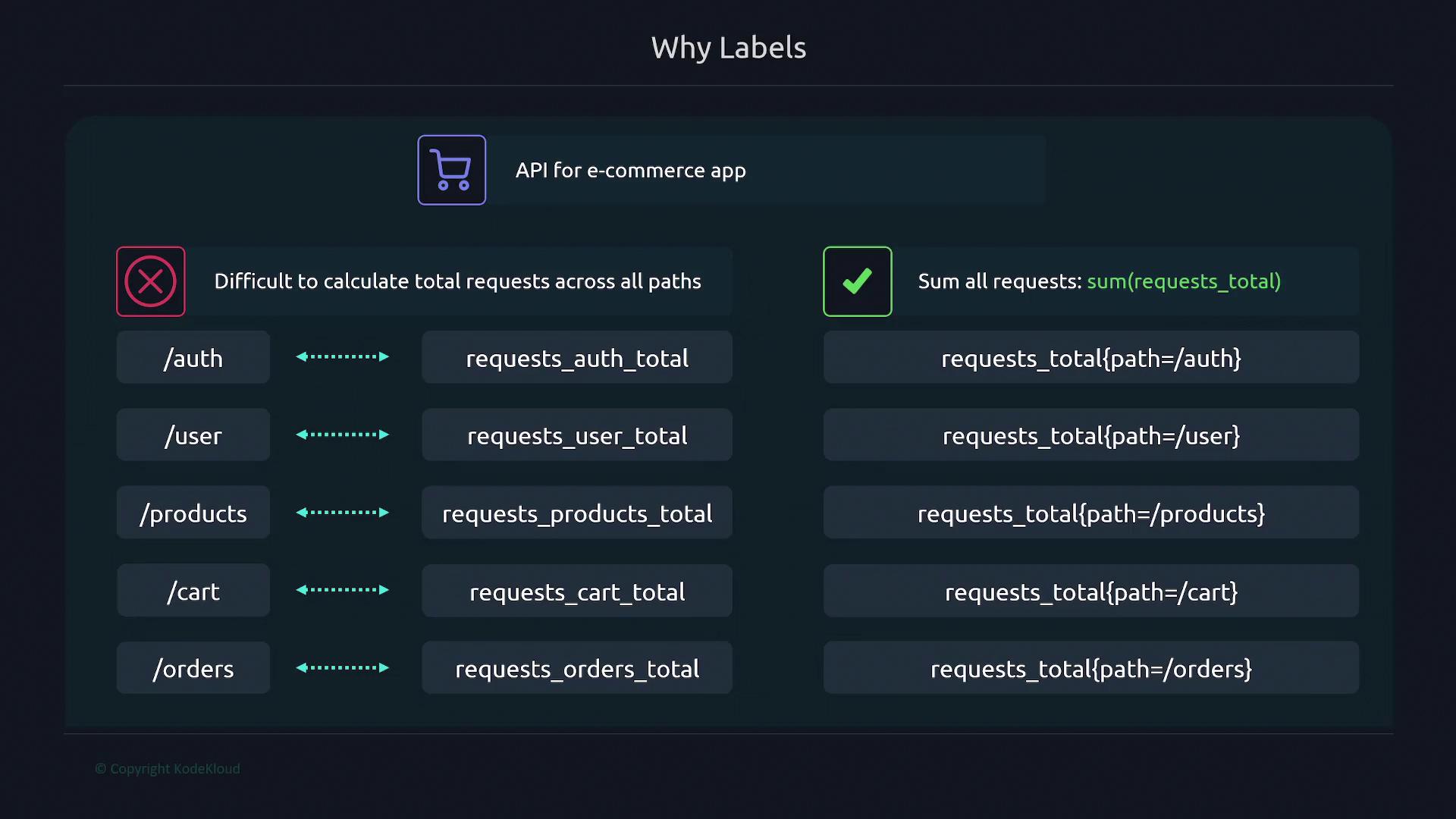Select the /auth path box
1456x819 pixels.
(x=193, y=357)
